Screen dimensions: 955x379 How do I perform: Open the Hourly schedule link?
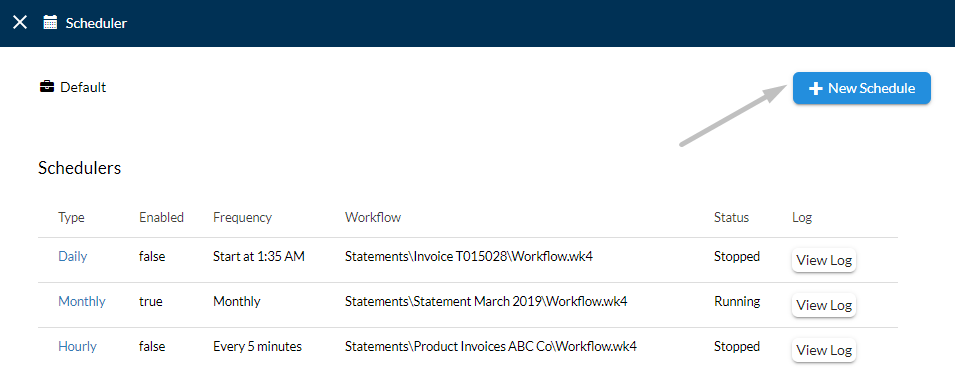pyautogui.click(x=77, y=346)
